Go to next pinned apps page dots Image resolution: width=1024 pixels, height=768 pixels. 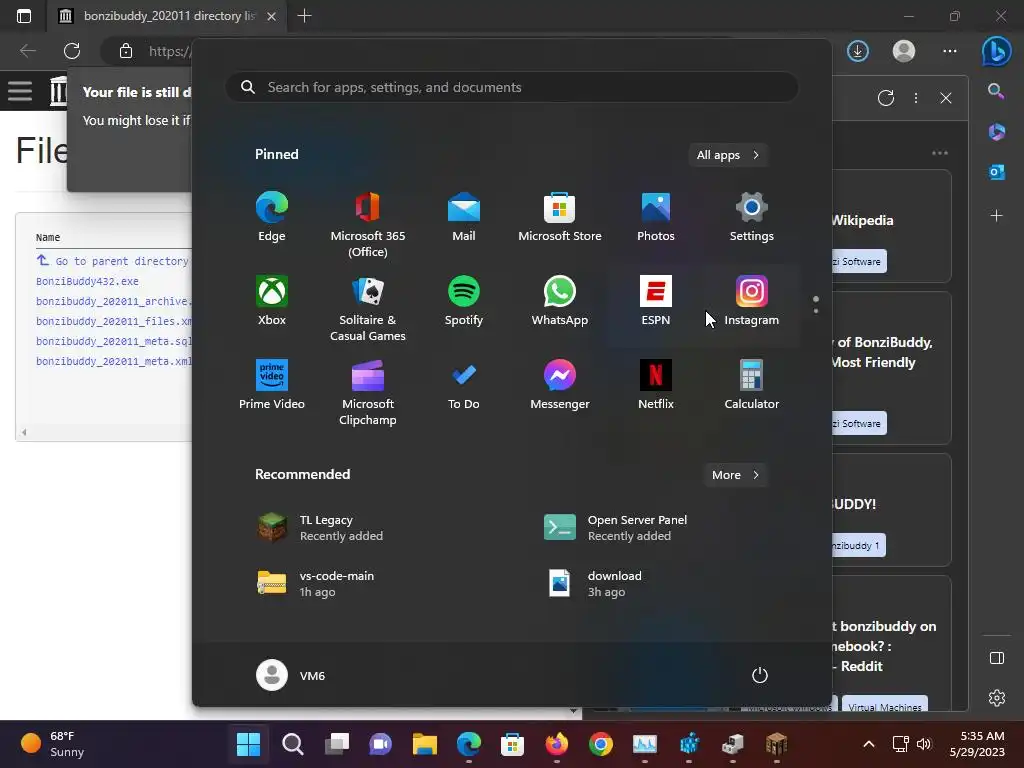point(816,305)
